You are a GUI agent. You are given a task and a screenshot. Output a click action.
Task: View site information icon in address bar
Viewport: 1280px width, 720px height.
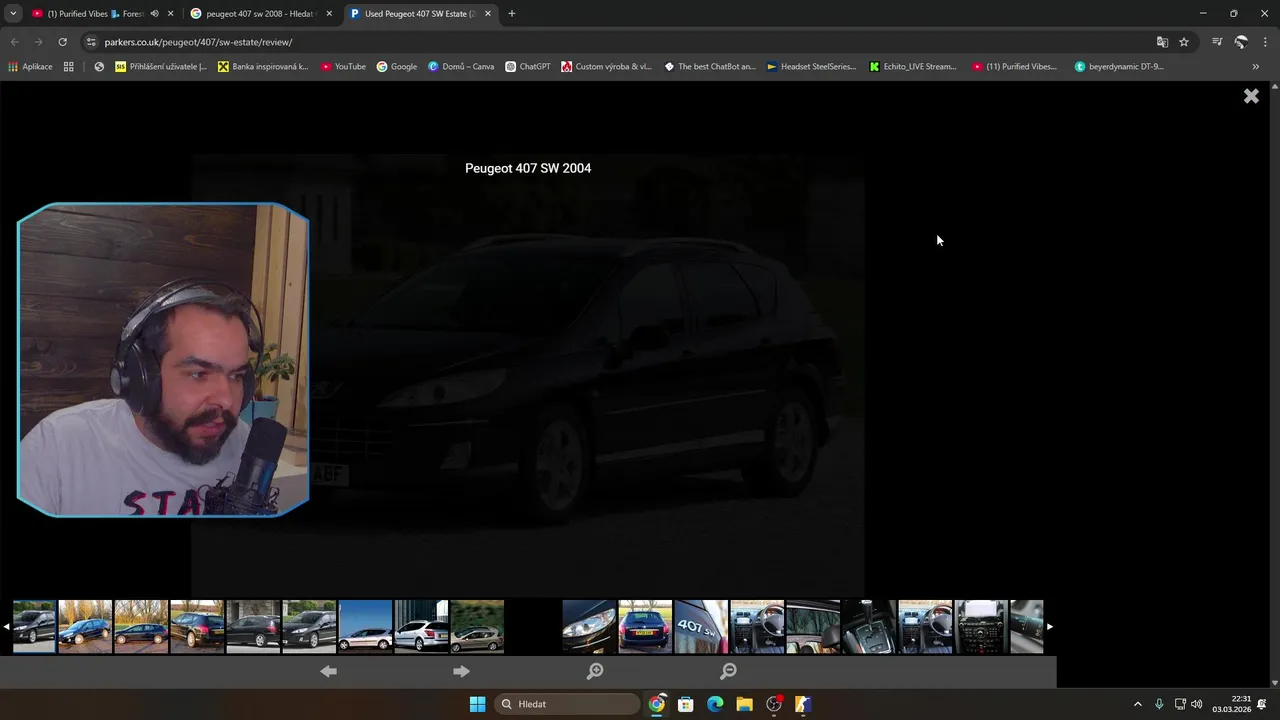click(91, 42)
